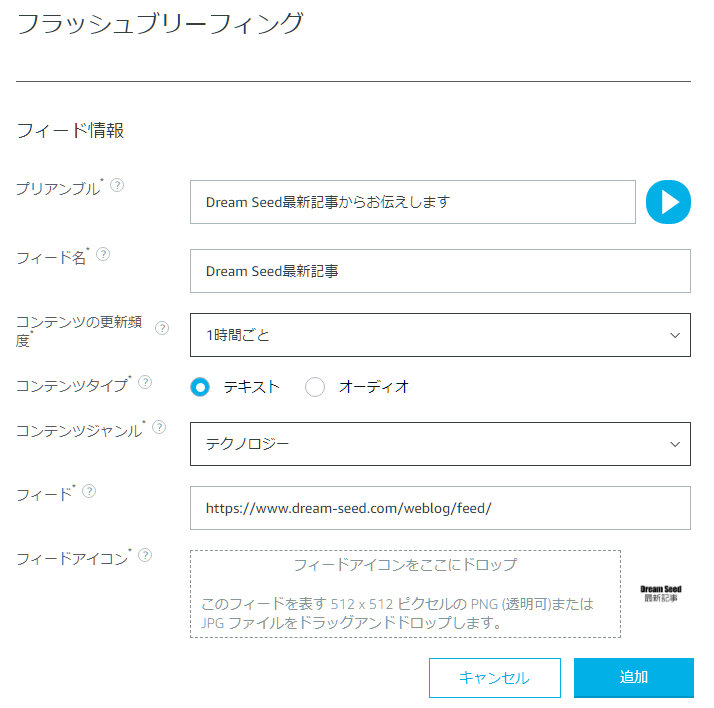Focus the フィード名 input field
The width and height of the screenshot is (714, 708).
tap(440, 271)
